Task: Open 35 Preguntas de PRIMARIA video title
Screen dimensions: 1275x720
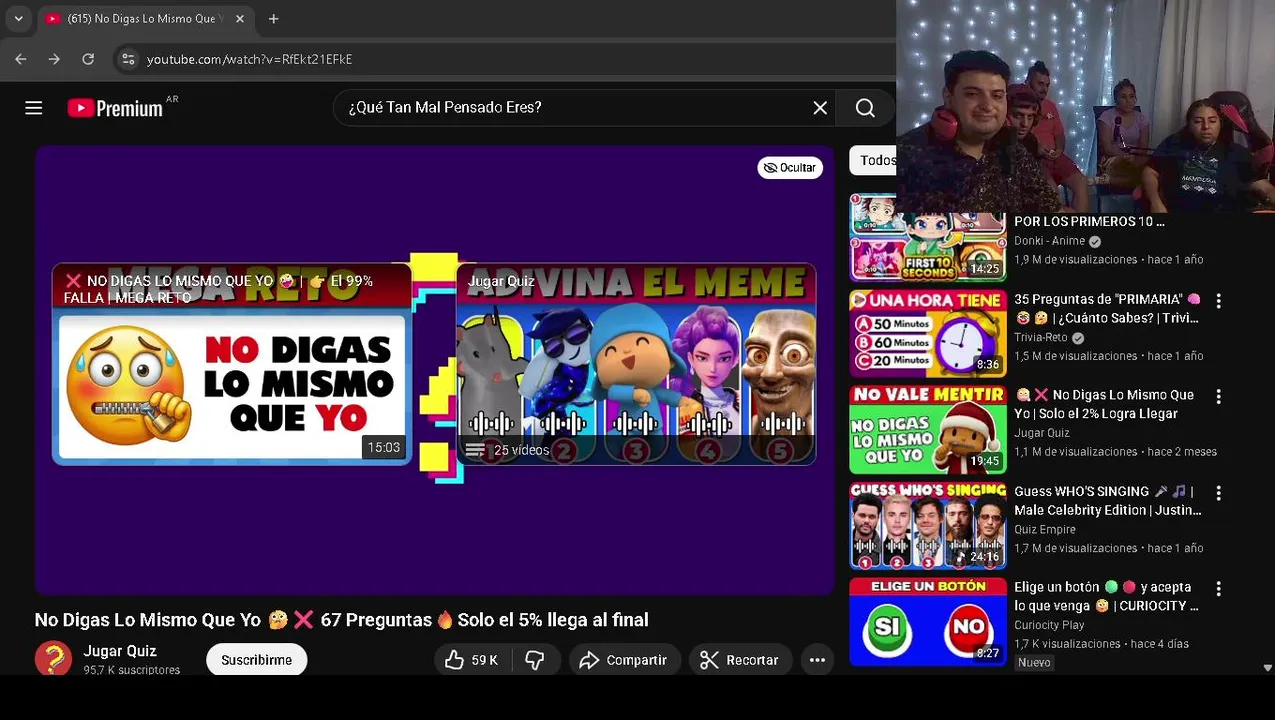Action: coord(1107,309)
